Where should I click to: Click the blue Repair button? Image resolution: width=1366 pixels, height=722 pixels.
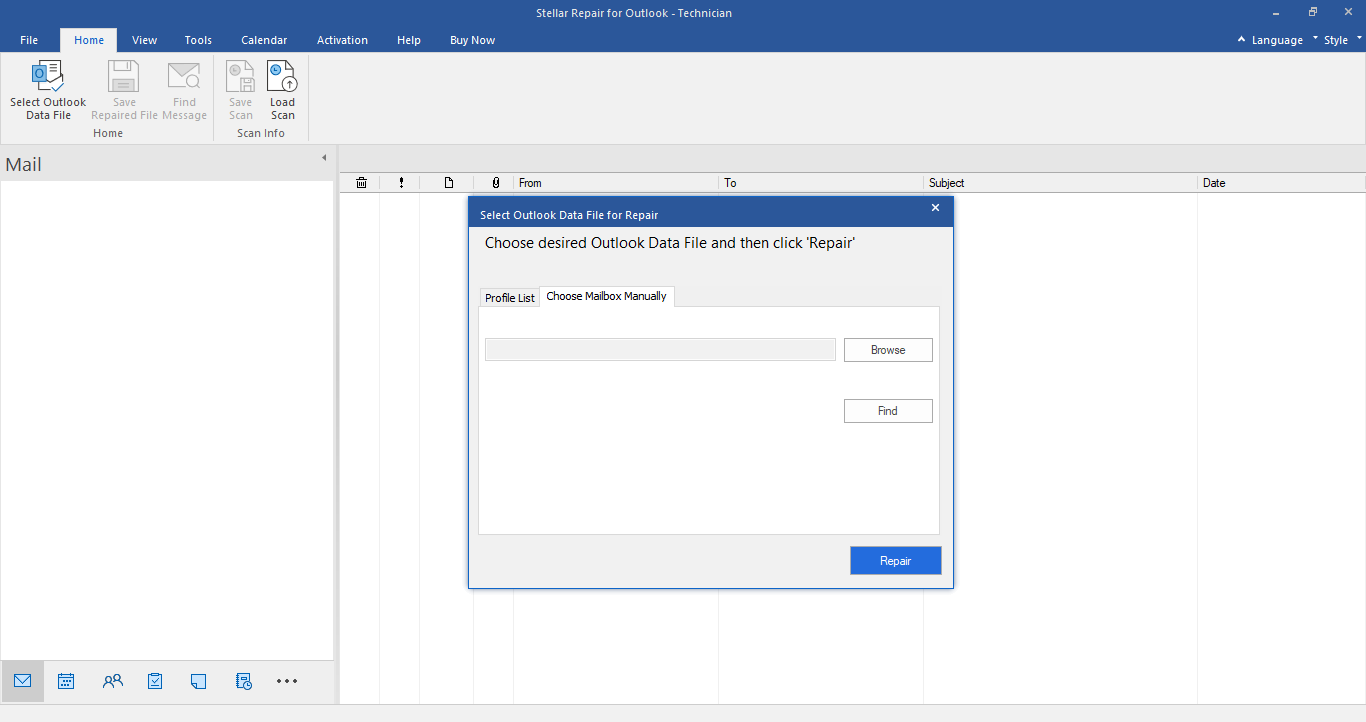click(896, 561)
